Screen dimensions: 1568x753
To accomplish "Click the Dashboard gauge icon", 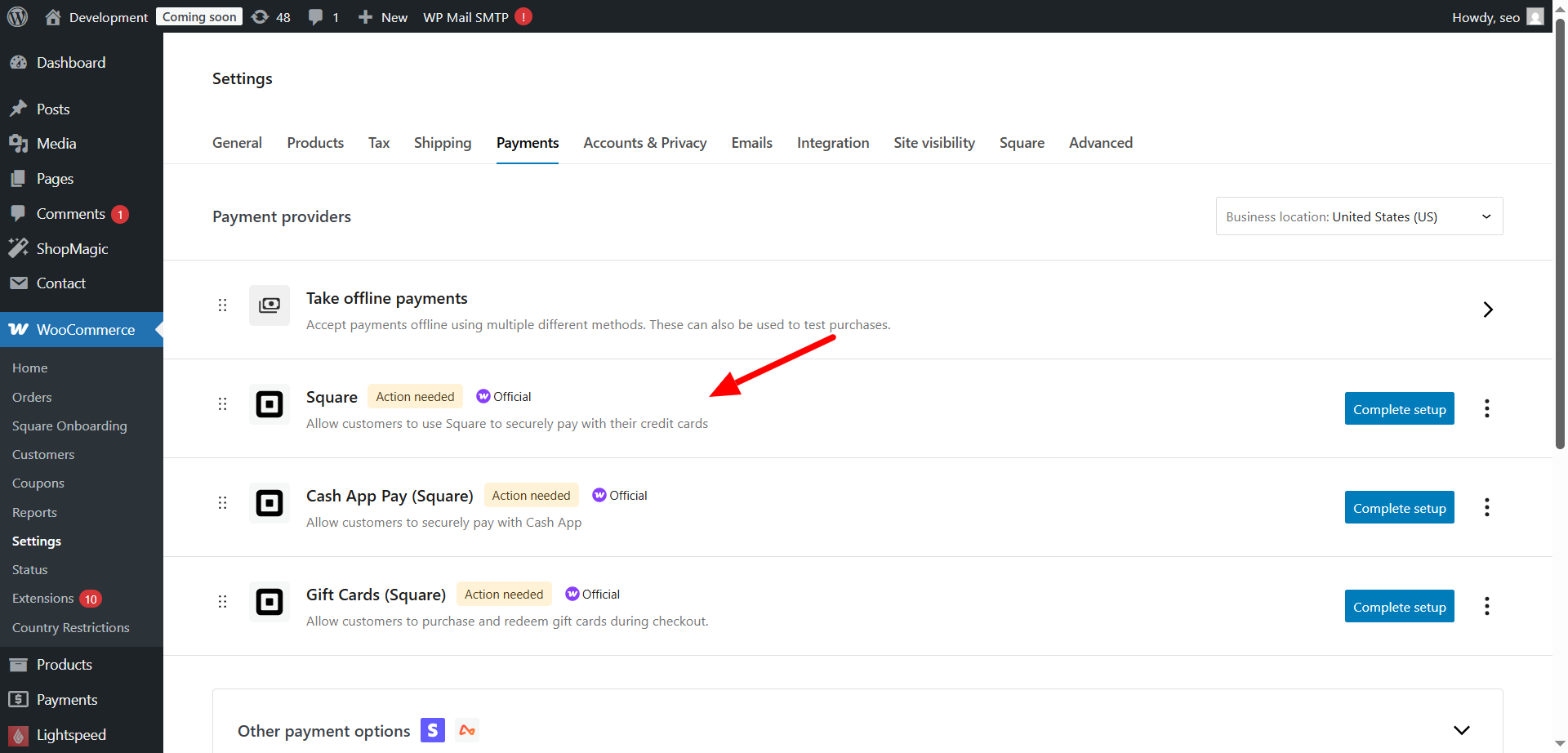I will [x=18, y=62].
